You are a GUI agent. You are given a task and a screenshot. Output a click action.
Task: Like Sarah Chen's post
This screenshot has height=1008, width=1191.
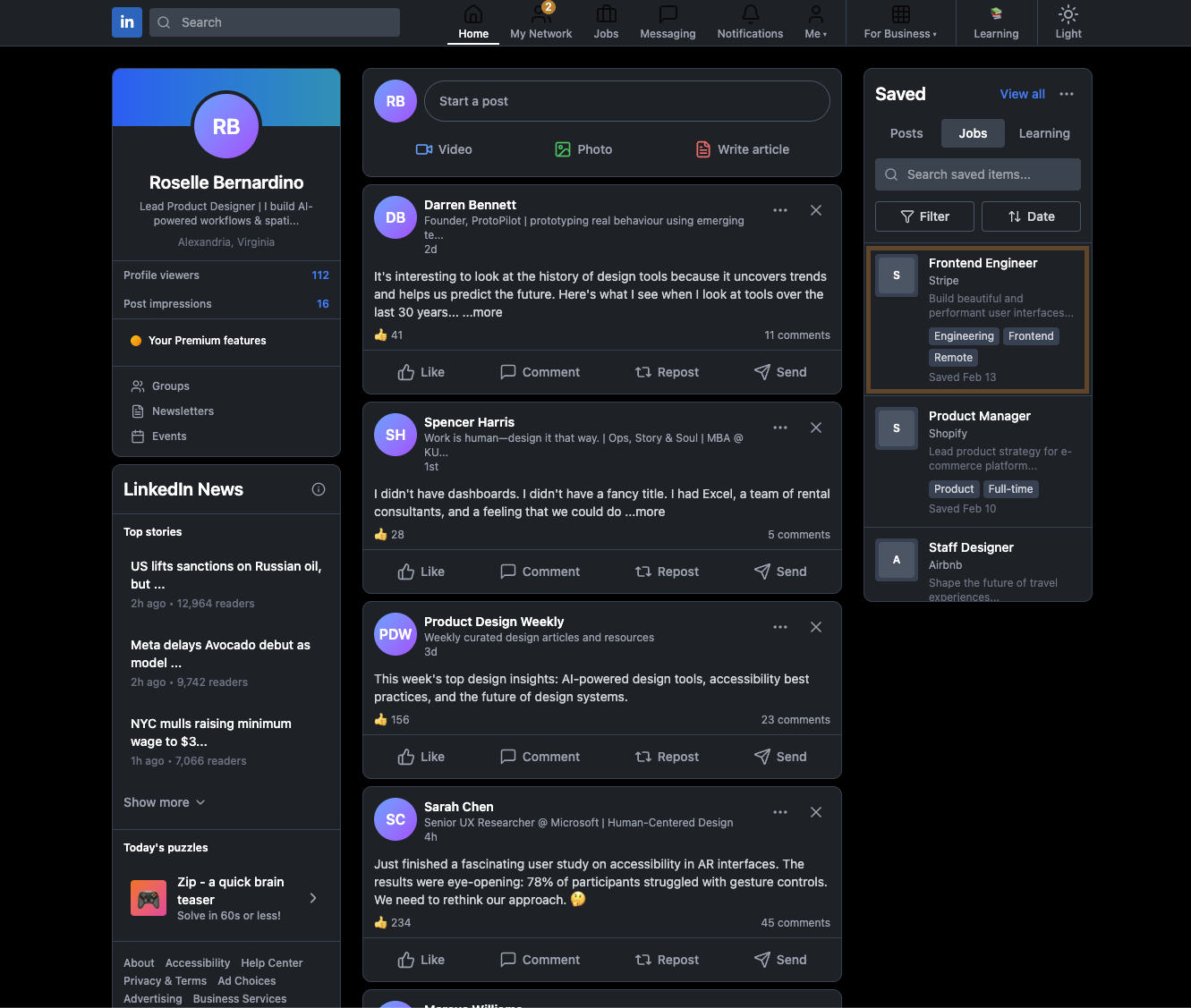coord(421,960)
